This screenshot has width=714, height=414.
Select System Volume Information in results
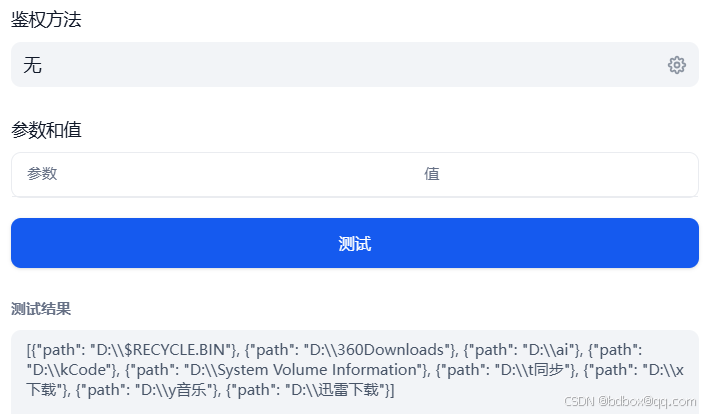click(x=316, y=370)
